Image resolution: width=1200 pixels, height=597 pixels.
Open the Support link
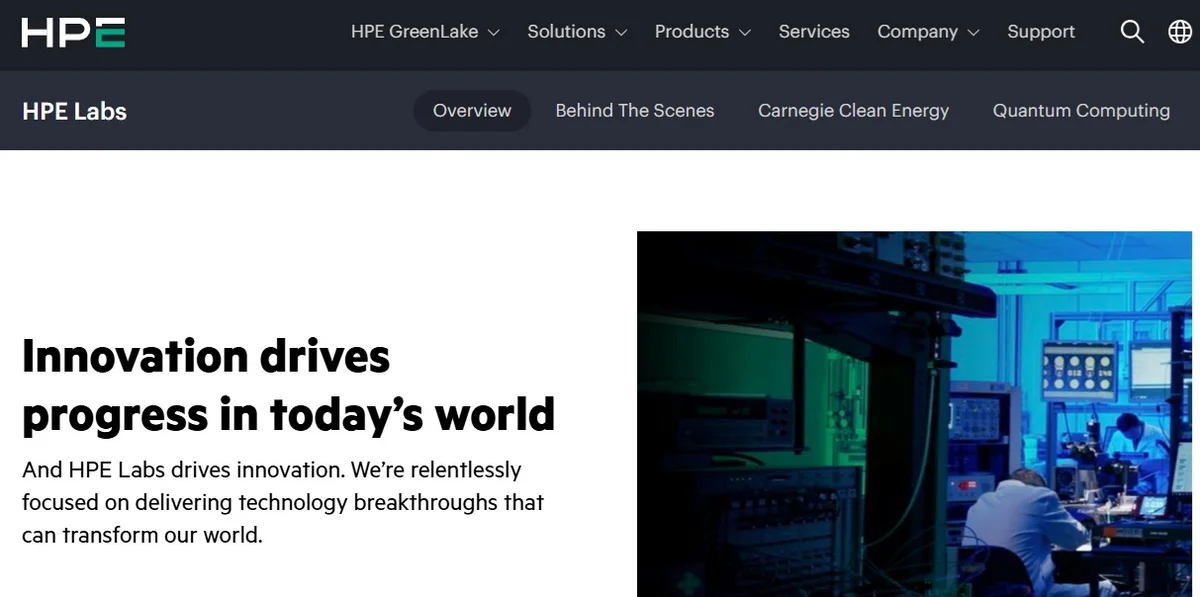coord(1041,32)
